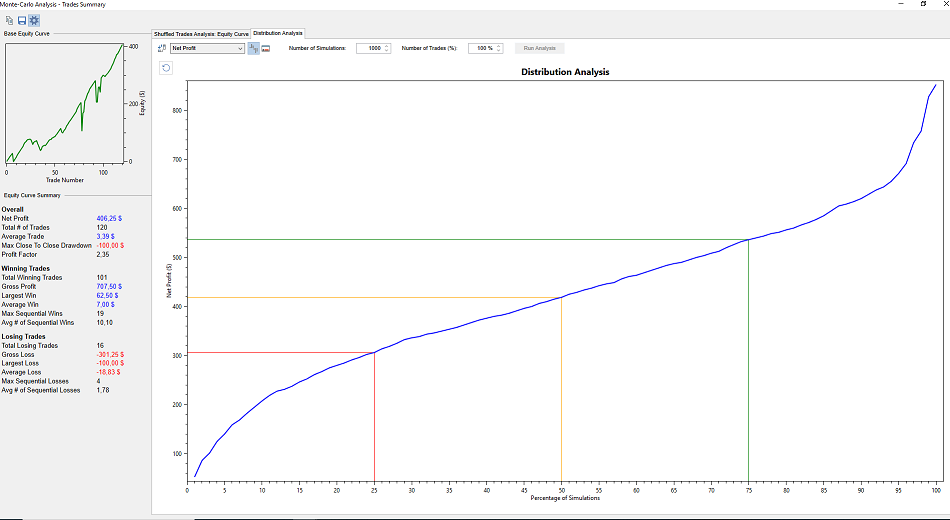
Task: Click the copy icon in top toolbar
Action: [9, 20]
